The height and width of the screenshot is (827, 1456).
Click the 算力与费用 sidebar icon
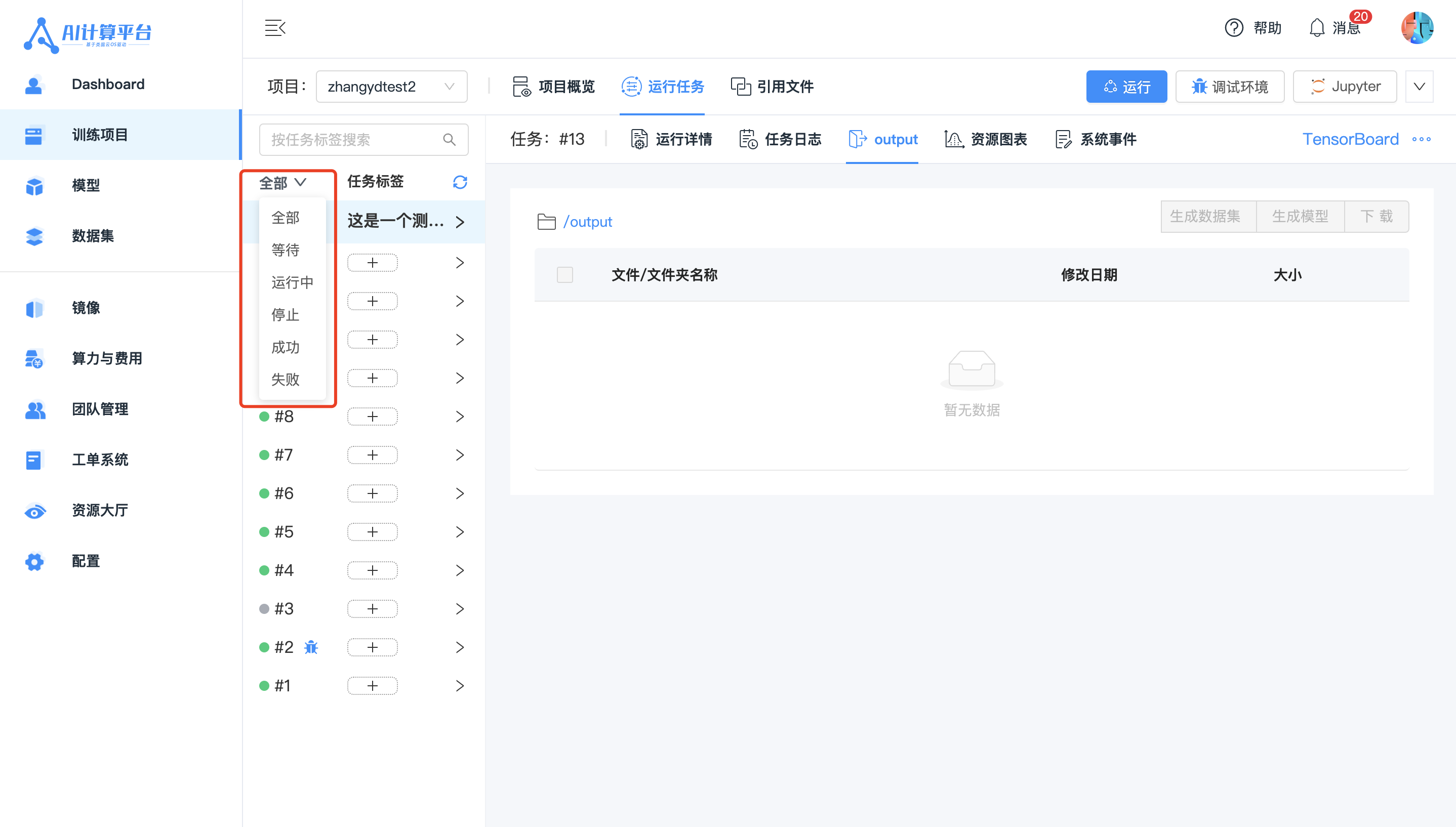(34, 358)
